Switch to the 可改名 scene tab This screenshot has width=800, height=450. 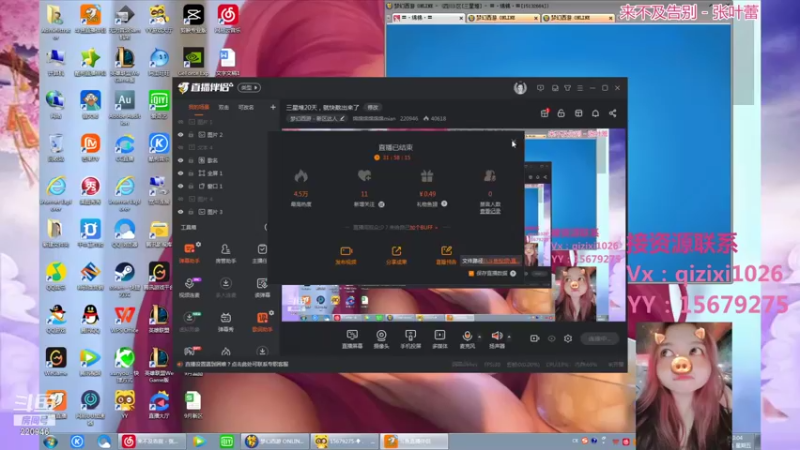(246, 107)
